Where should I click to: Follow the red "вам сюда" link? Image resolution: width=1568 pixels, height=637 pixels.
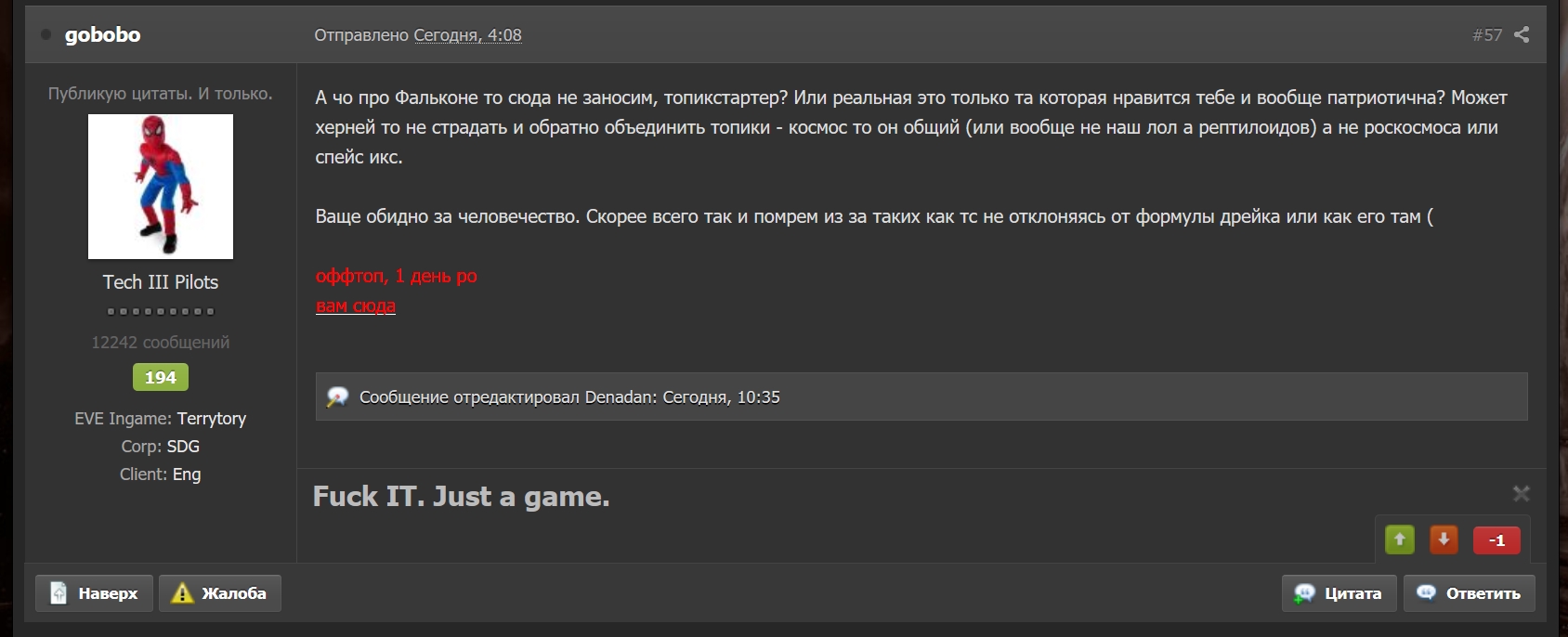point(356,305)
